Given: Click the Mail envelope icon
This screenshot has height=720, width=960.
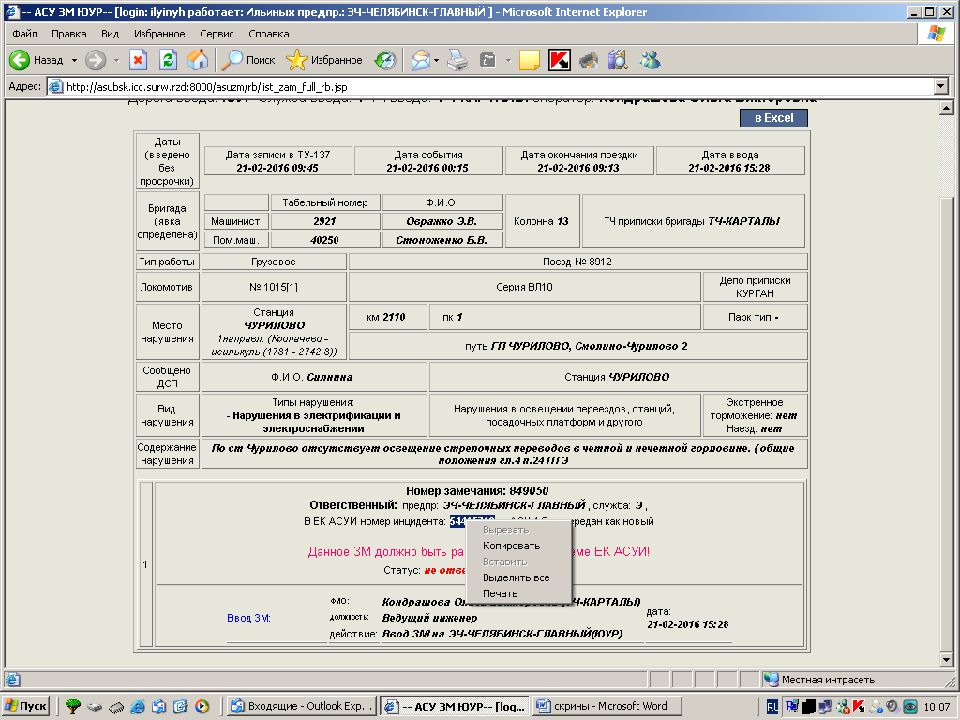Looking at the screenshot, I should tap(421, 60).
